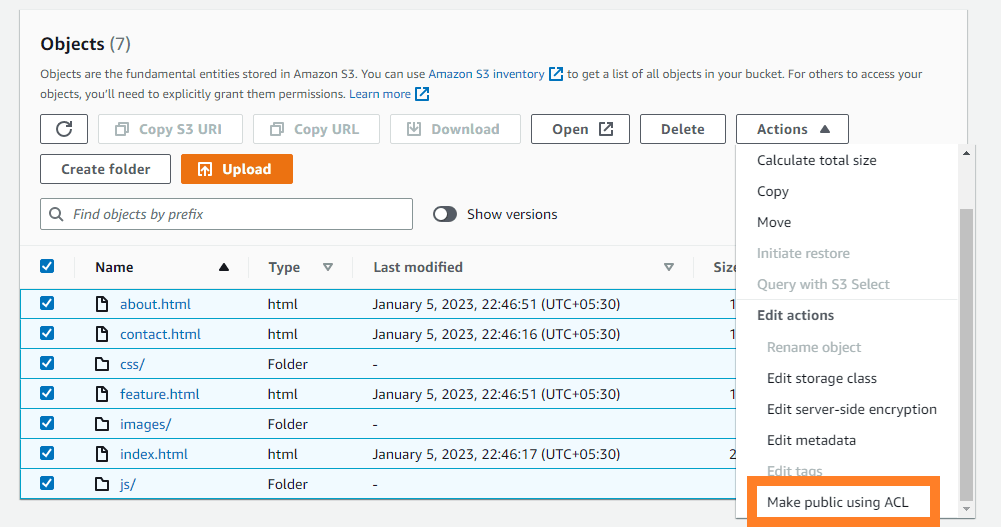This screenshot has width=1001, height=527.
Task: Click the folder icon beside css/
Action: tap(102, 364)
